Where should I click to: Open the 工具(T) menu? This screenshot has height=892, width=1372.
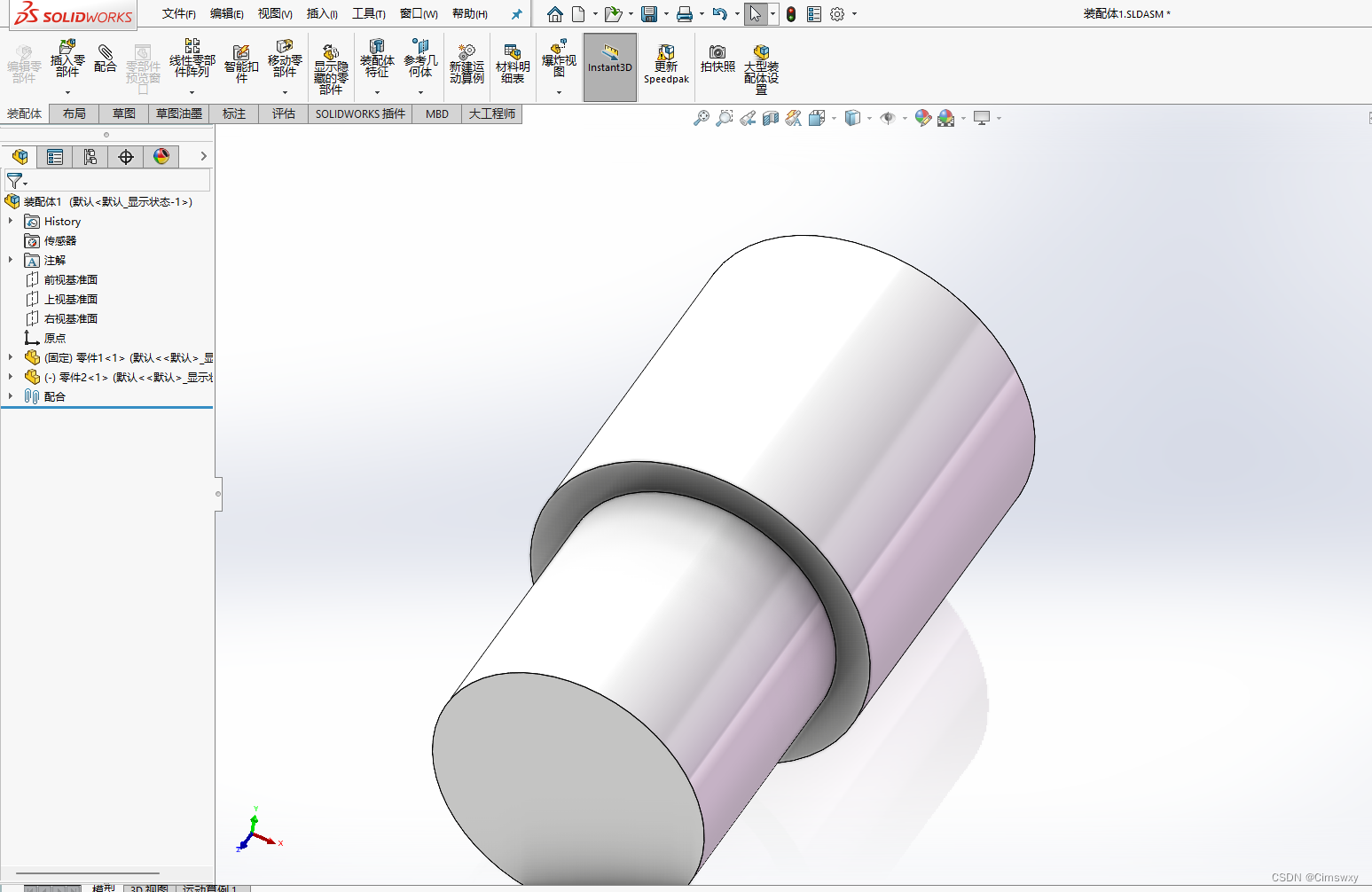(369, 13)
